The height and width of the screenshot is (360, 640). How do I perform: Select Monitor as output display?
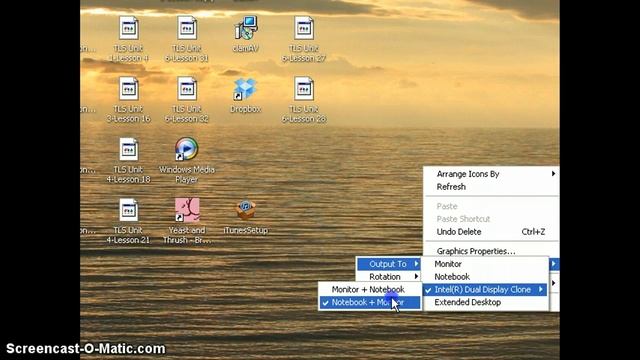pyautogui.click(x=485, y=264)
